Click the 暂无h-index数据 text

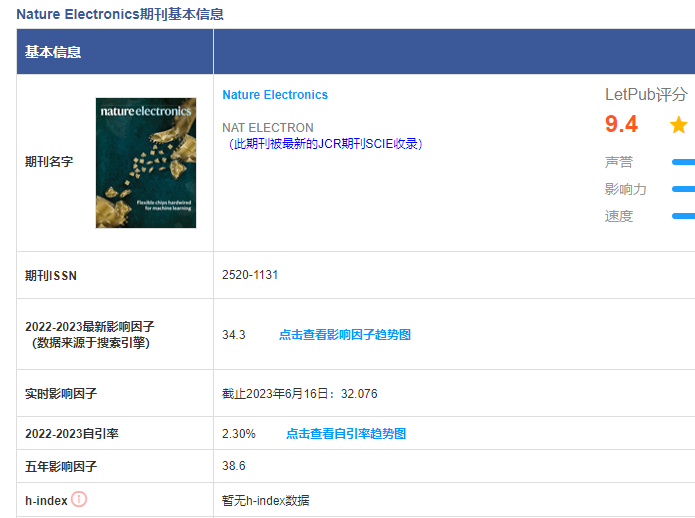(x=266, y=500)
